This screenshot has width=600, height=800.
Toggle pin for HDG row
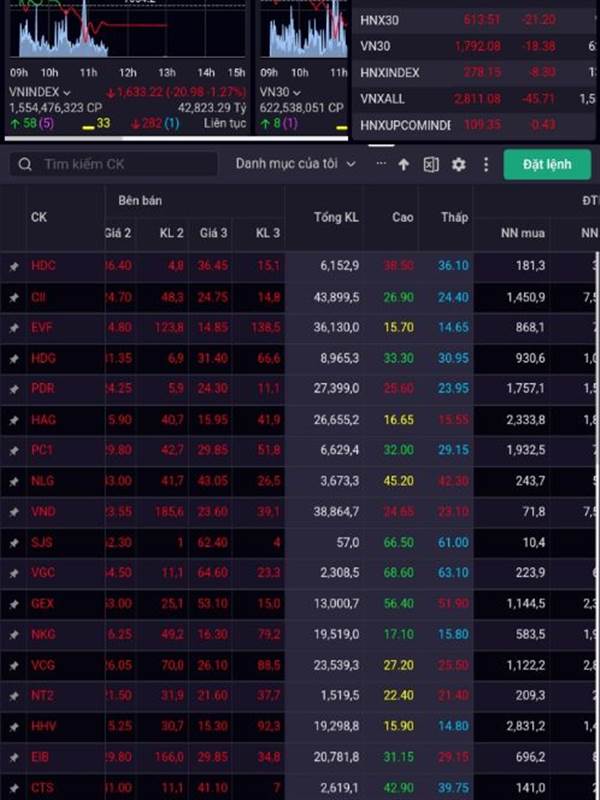point(14,358)
